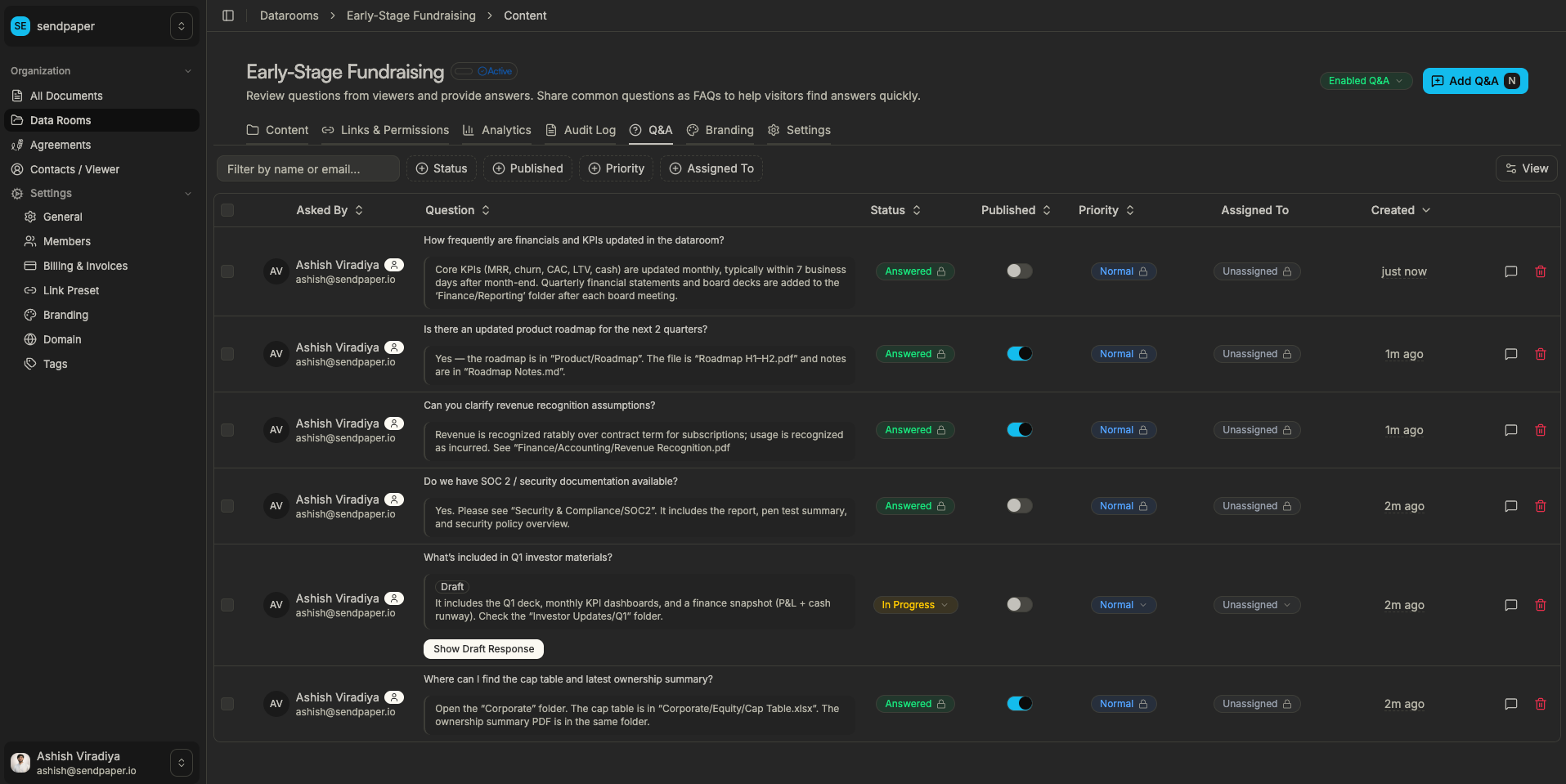The image size is (1566, 784).
Task: Click the Link Preset chain icon in sidebar
Action: pyautogui.click(x=30, y=290)
